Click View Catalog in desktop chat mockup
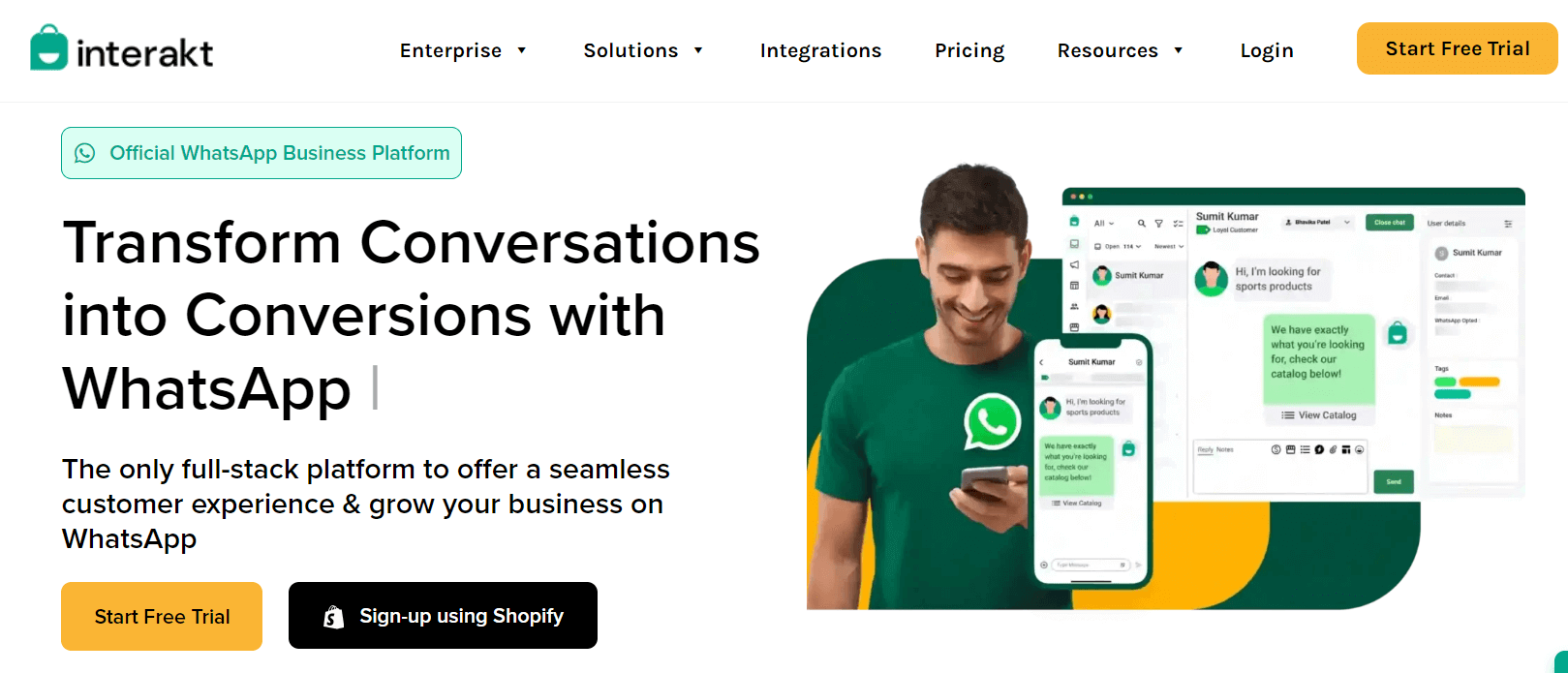The width and height of the screenshot is (1568, 673). pos(1319,414)
